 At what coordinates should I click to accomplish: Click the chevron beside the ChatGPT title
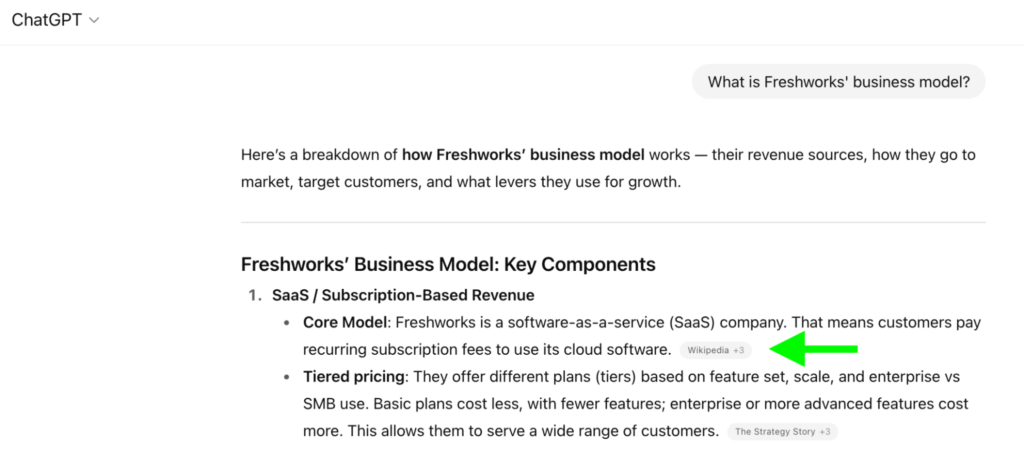click(x=94, y=21)
